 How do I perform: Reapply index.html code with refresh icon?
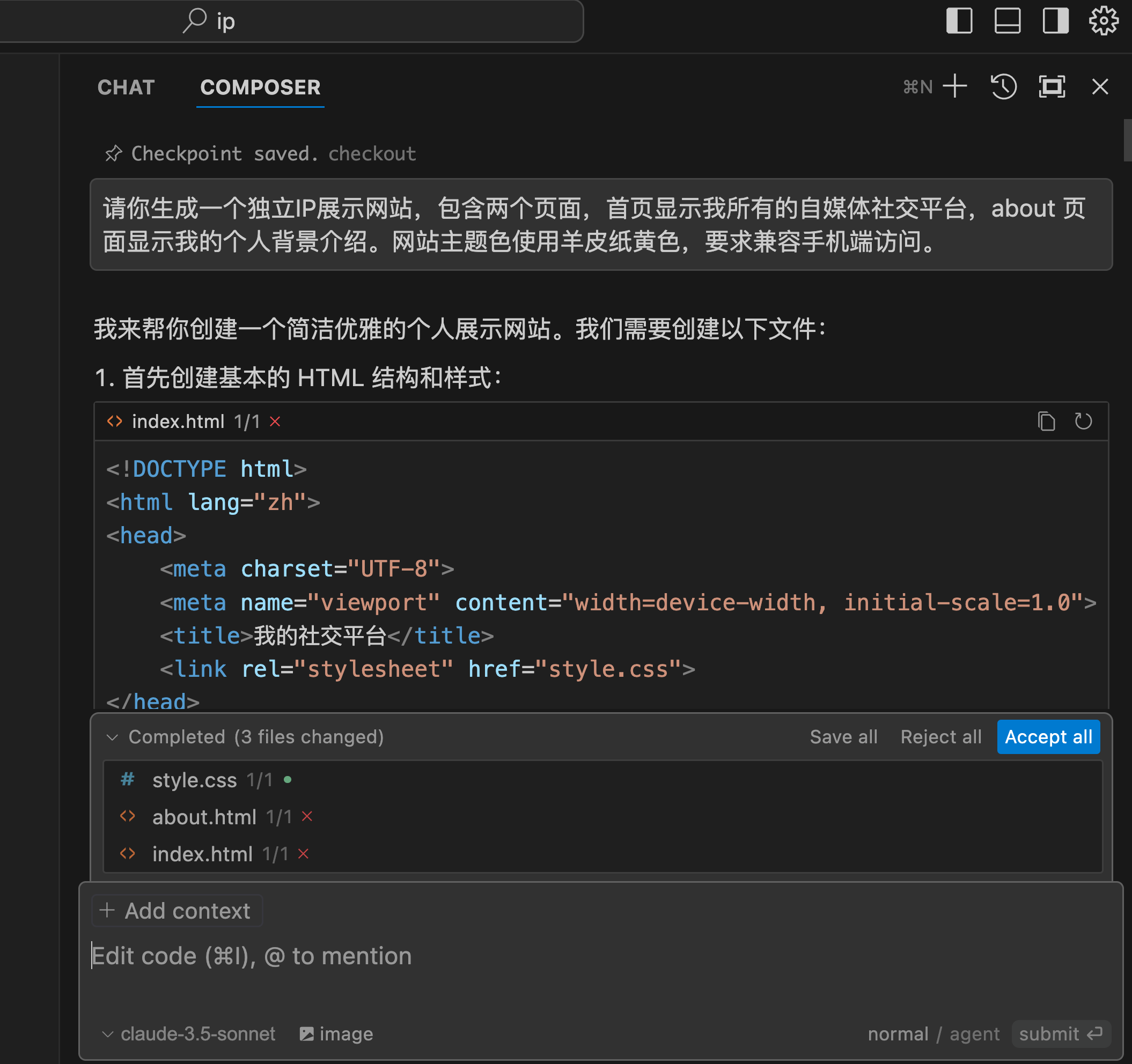(1083, 422)
